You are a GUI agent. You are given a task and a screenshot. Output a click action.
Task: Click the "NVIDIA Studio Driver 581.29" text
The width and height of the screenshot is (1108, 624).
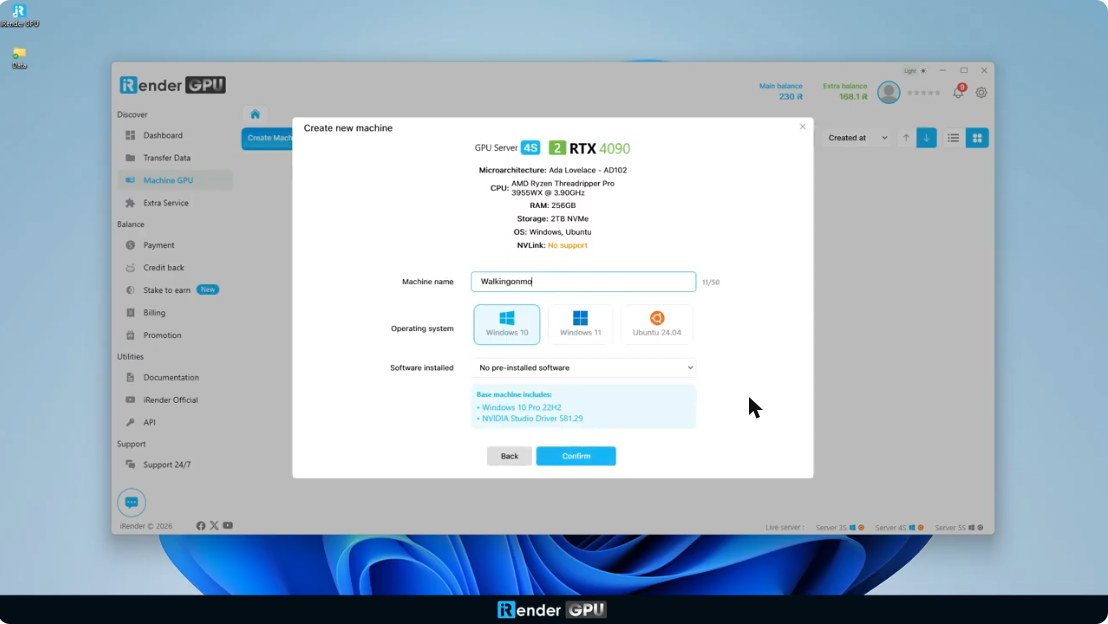point(532,418)
